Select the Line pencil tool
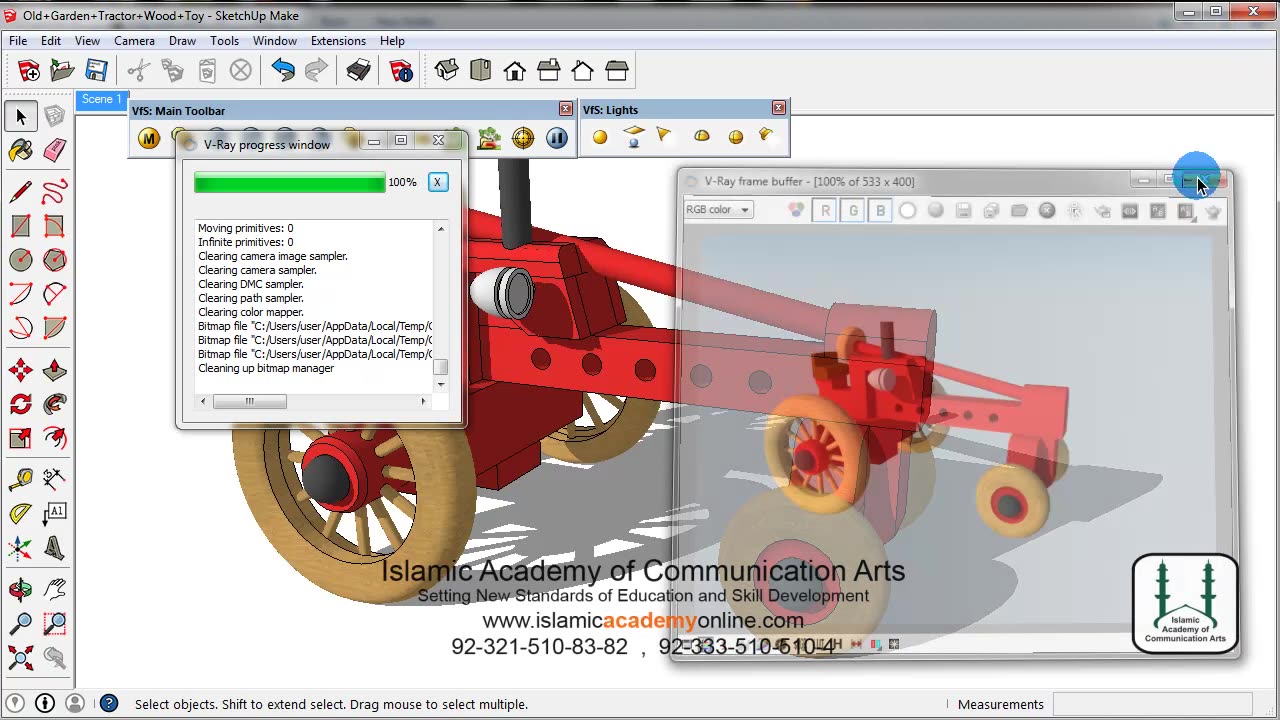This screenshot has width=1280, height=720. [20, 191]
